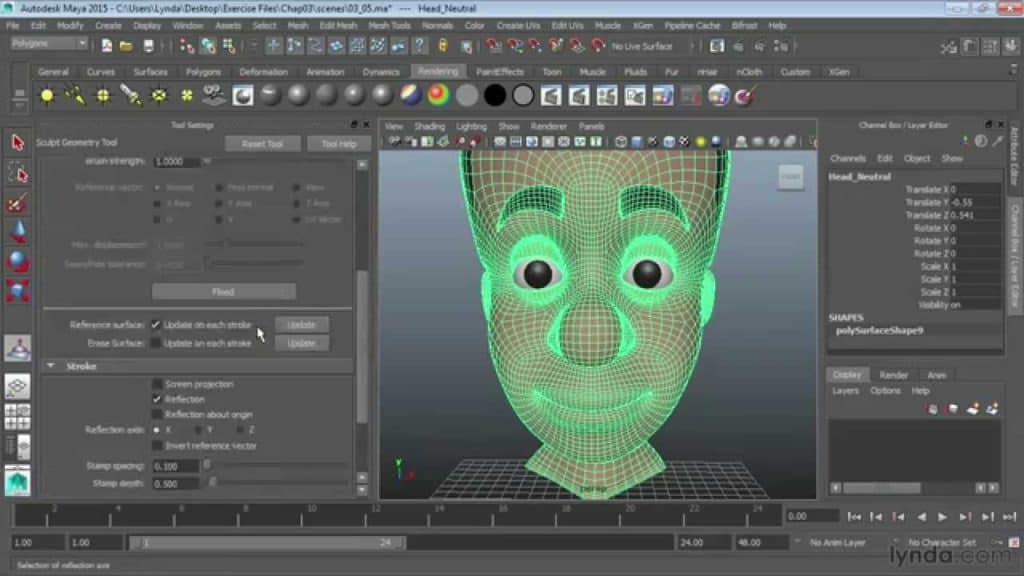This screenshot has height=576, width=1024.
Task: Select the Lasso tool in toolbox
Action: coord(18,174)
